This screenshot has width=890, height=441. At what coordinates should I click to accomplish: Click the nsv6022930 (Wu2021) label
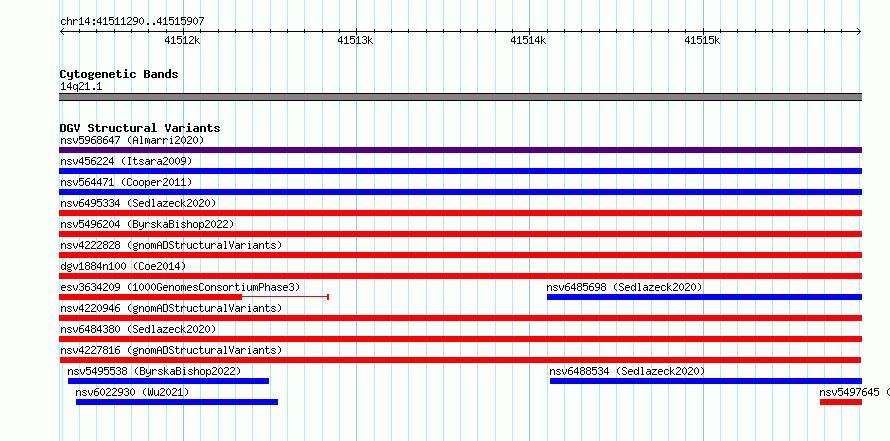(132, 392)
